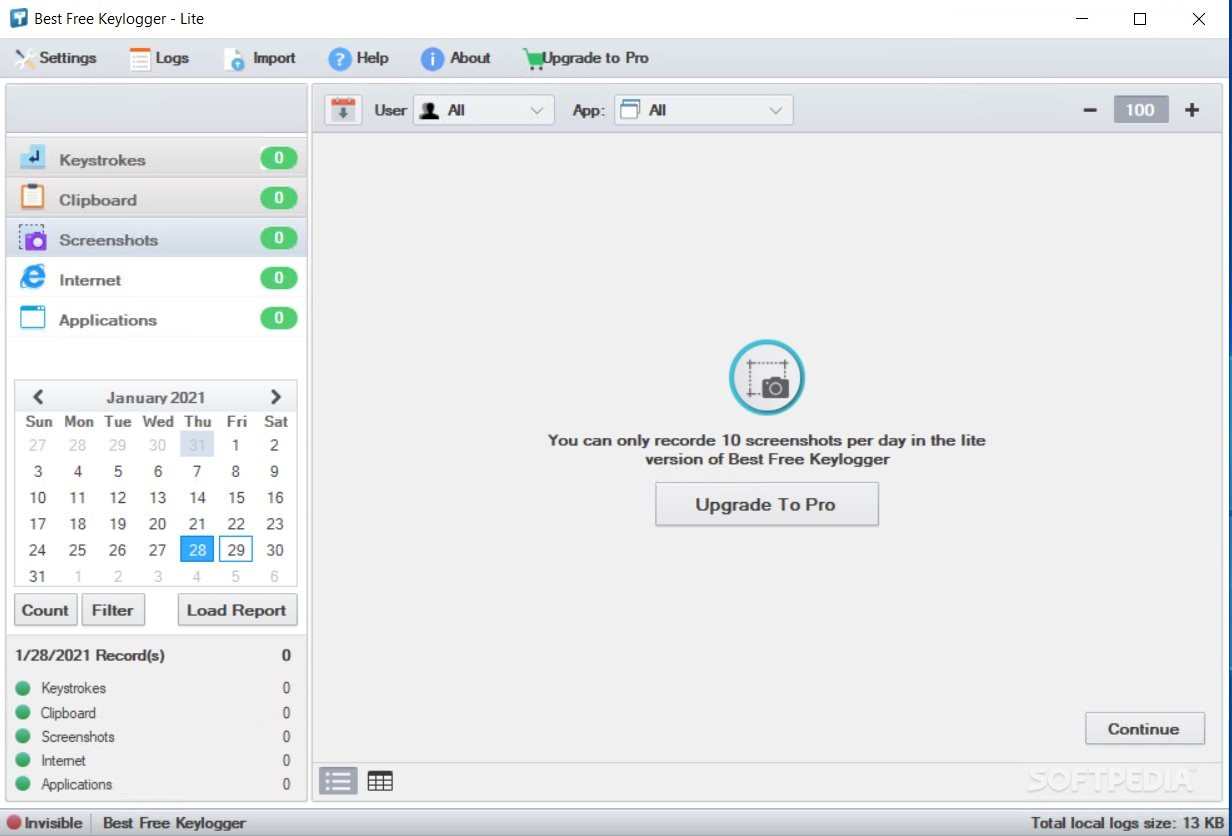Select January 5 in calendar
The width and height of the screenshot is (1232, 836).
coord(118,471)
